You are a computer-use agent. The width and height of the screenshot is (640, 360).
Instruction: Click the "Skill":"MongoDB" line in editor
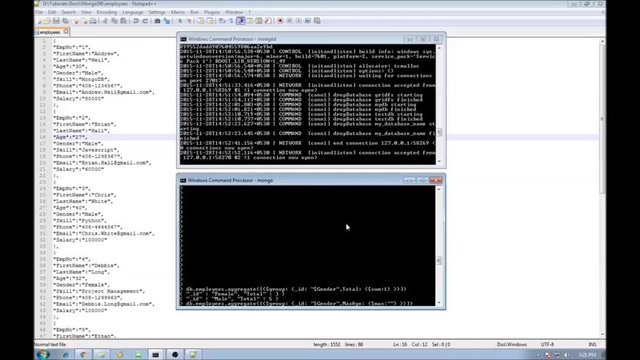pyautogui.click(x=81, y=79)
